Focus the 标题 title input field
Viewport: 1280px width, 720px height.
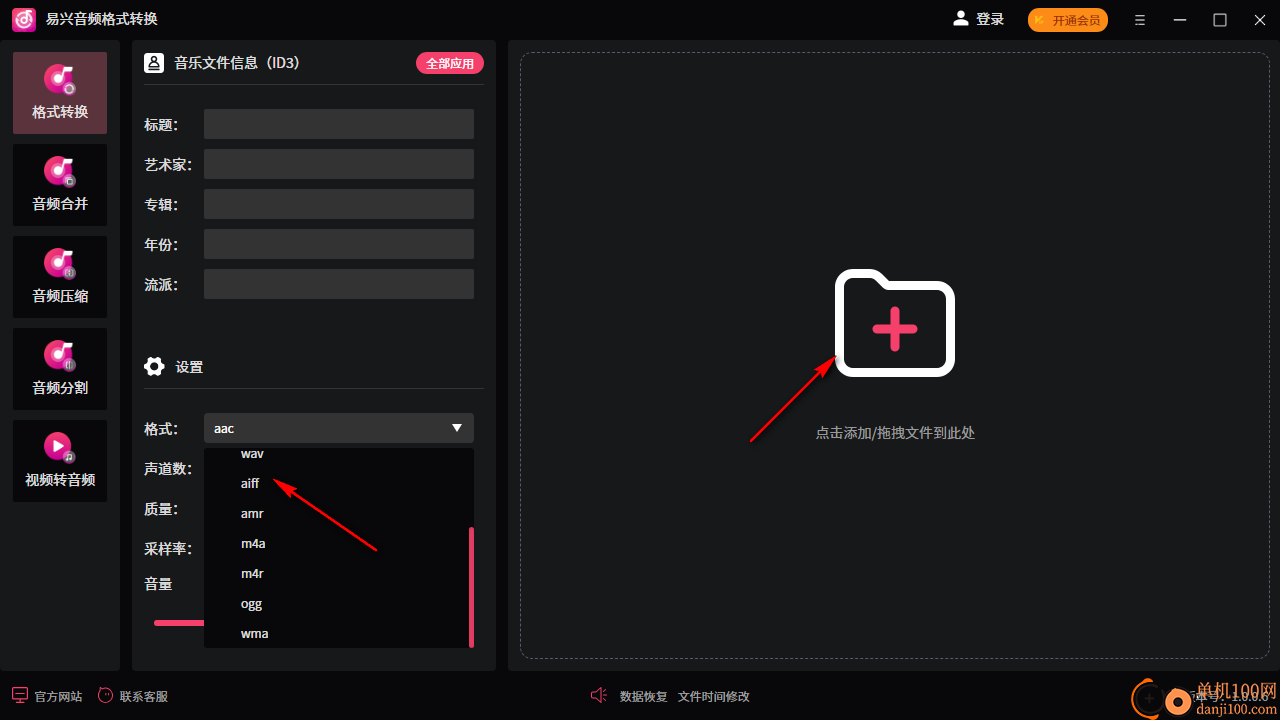tap(339, 124)
